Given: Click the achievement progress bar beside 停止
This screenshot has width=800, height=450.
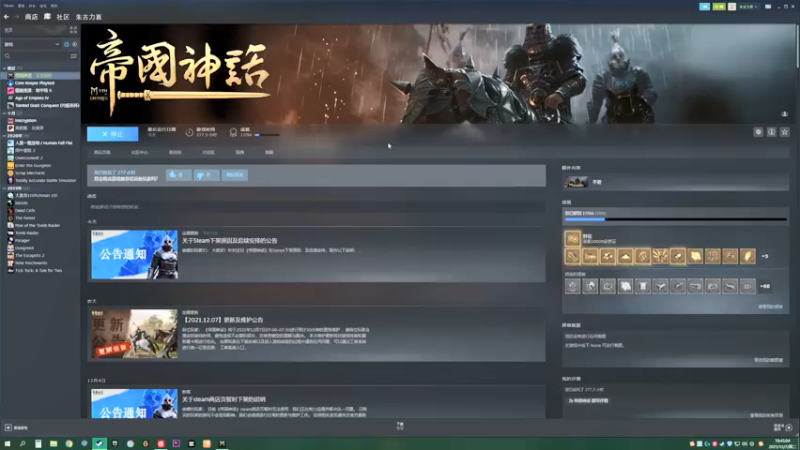Looking at the screenshot, I should coord(267,135).
